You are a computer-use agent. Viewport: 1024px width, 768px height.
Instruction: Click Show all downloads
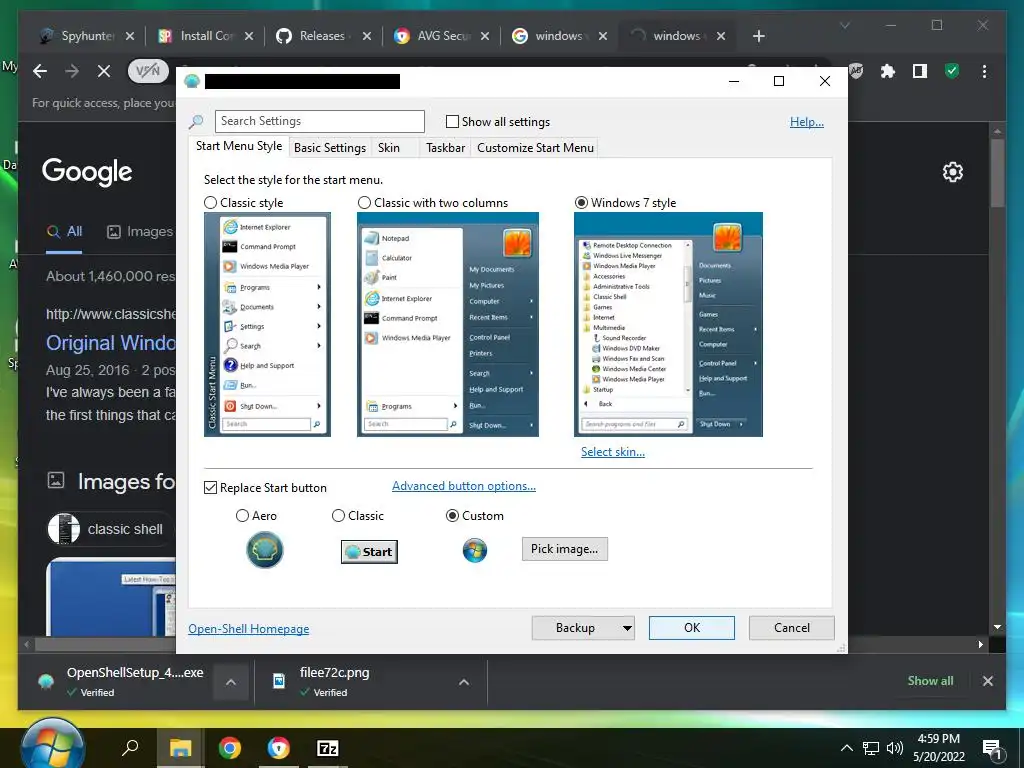coord(930,681)
